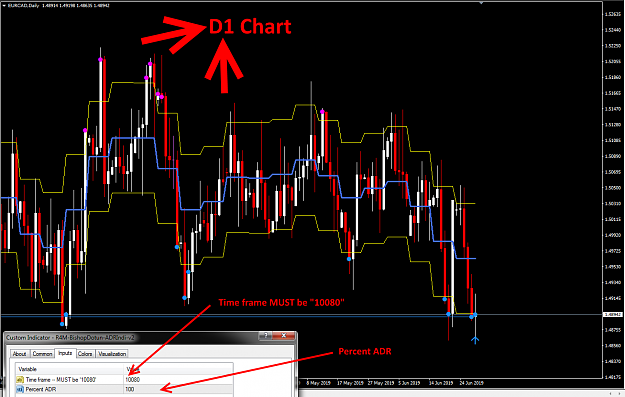625x397 pixels.
Task: Click the topmost price label 1.52635
Action: click(x=613, y=14)
